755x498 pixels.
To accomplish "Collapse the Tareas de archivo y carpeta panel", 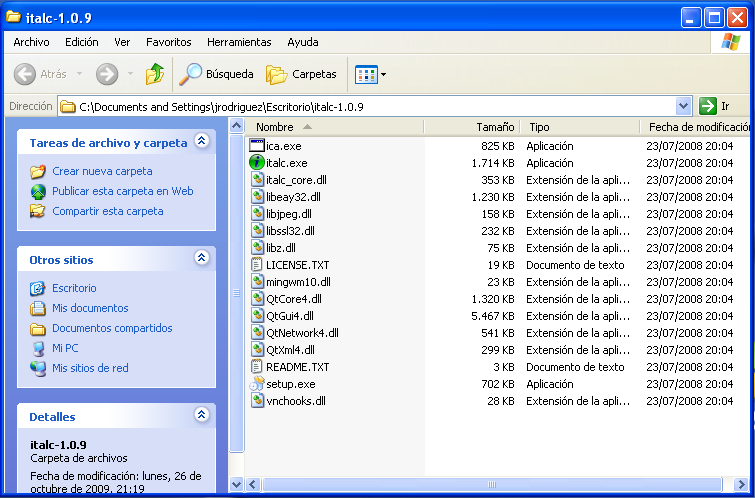I will (x=201, y=142).
